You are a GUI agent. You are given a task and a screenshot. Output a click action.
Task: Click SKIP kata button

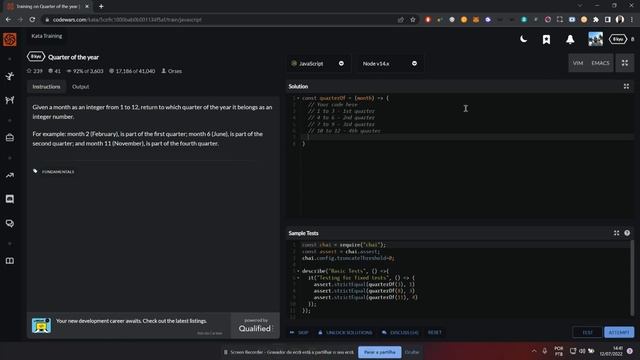tap(299, 333)
